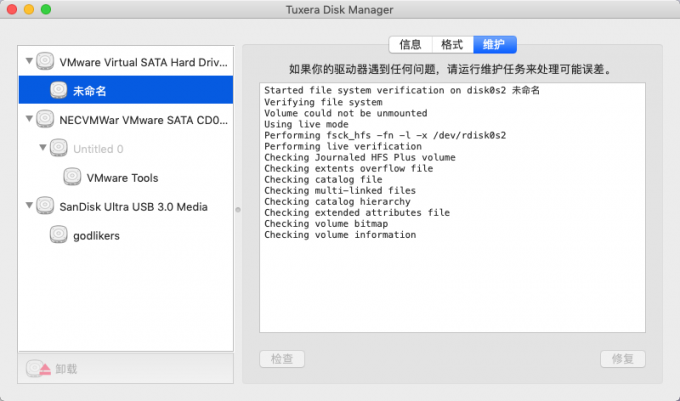Collapse the NECVMWar VMware SATA CD node
This screenshot has height=401, width=680.
pos(29,119)
